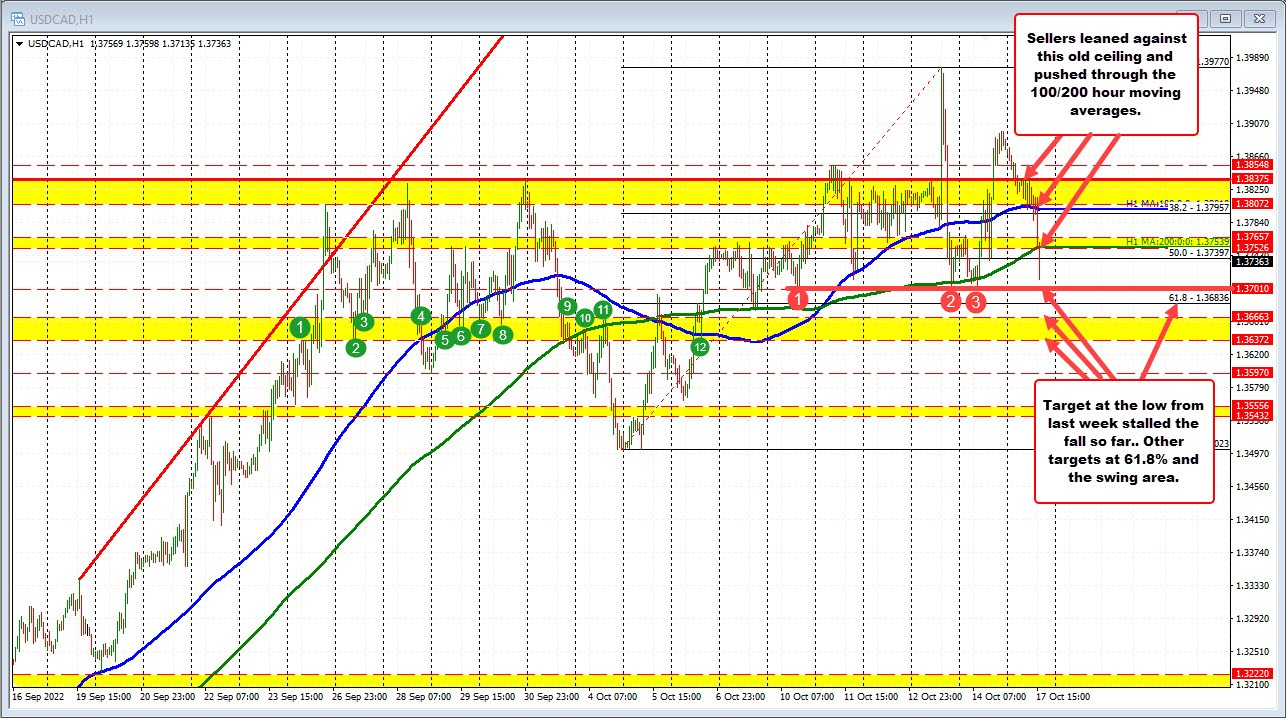1286x718 pixels.
Task: Select the 1.37657 red price tag
Action: (x=1253, y=236)
